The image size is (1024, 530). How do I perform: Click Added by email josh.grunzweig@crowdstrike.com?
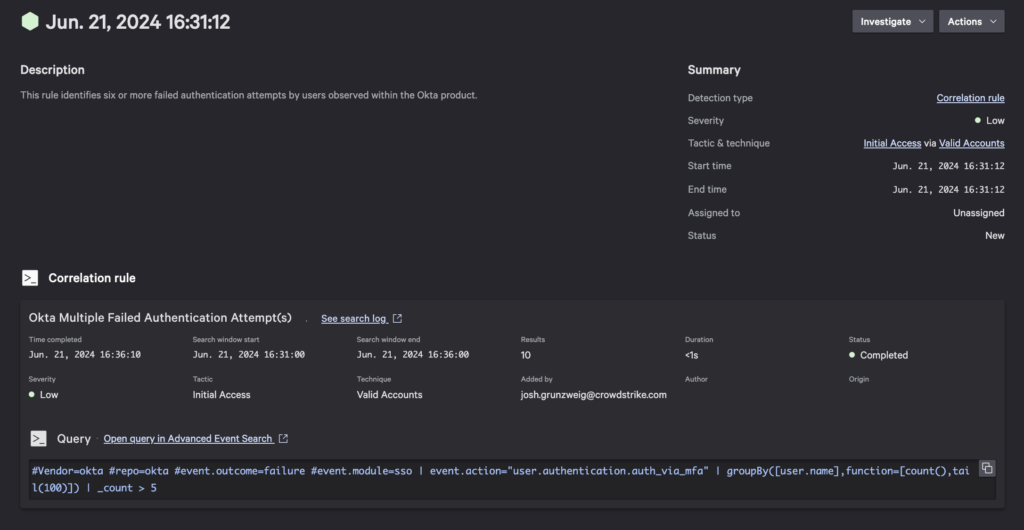click(x=594, y=395)
